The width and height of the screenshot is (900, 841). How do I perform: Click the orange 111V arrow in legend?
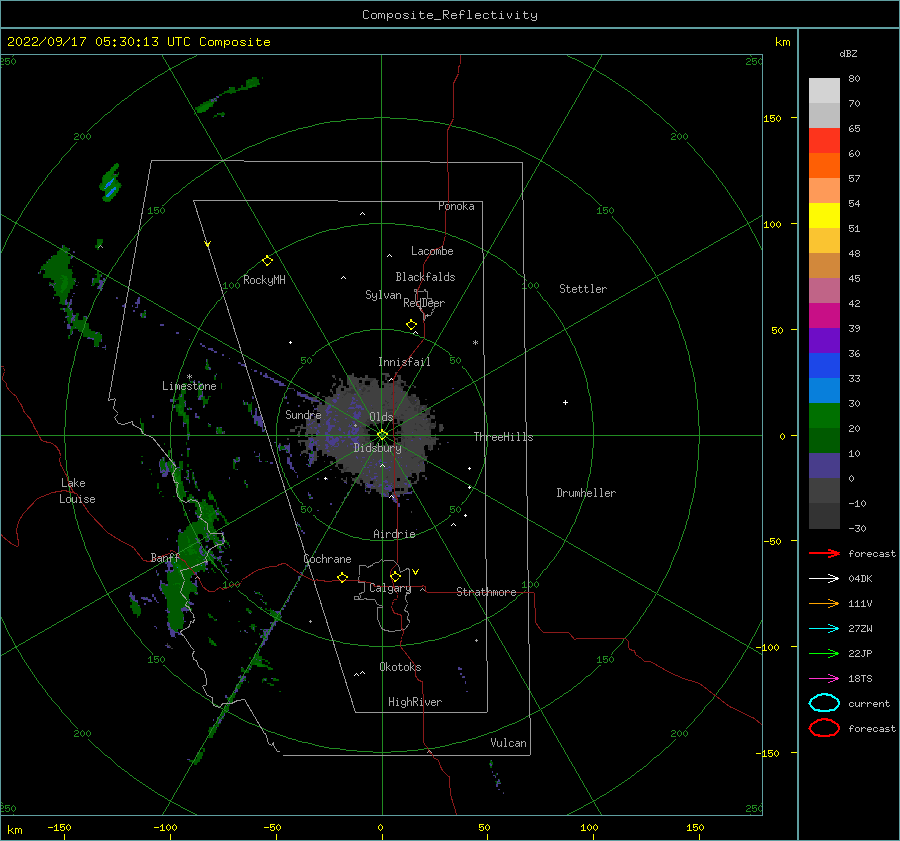click(824, 603)
